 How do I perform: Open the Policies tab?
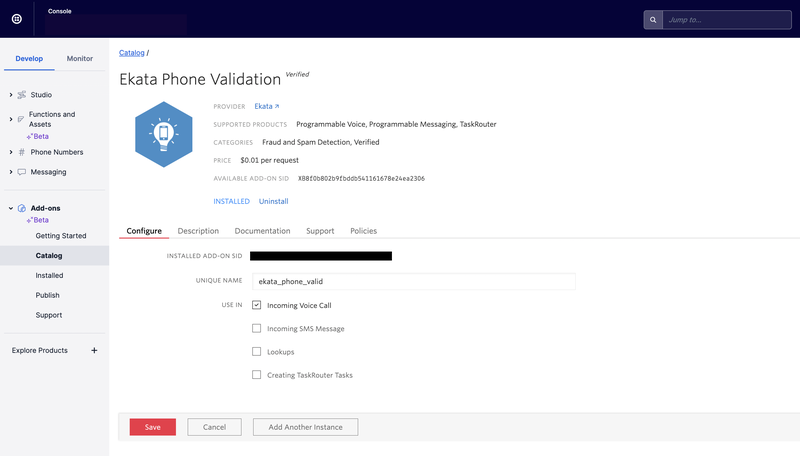(x=363, y=231)
